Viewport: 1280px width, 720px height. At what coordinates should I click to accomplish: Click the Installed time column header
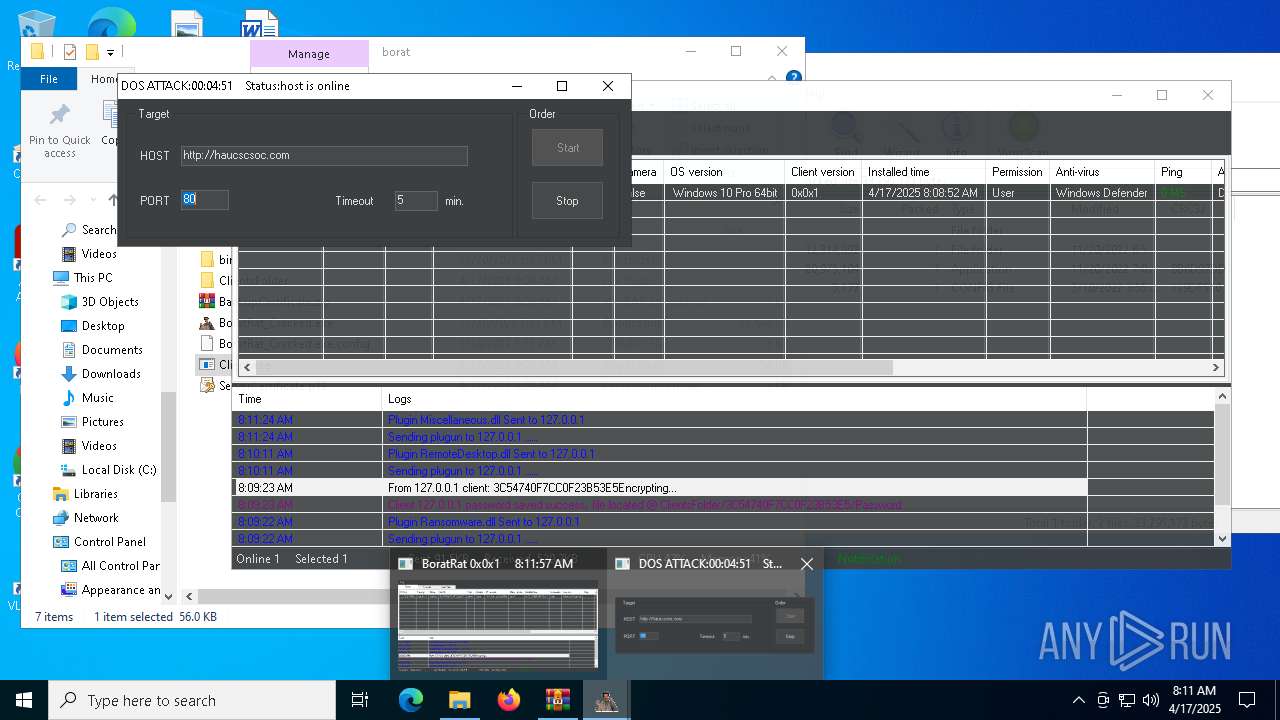[924, 172]
